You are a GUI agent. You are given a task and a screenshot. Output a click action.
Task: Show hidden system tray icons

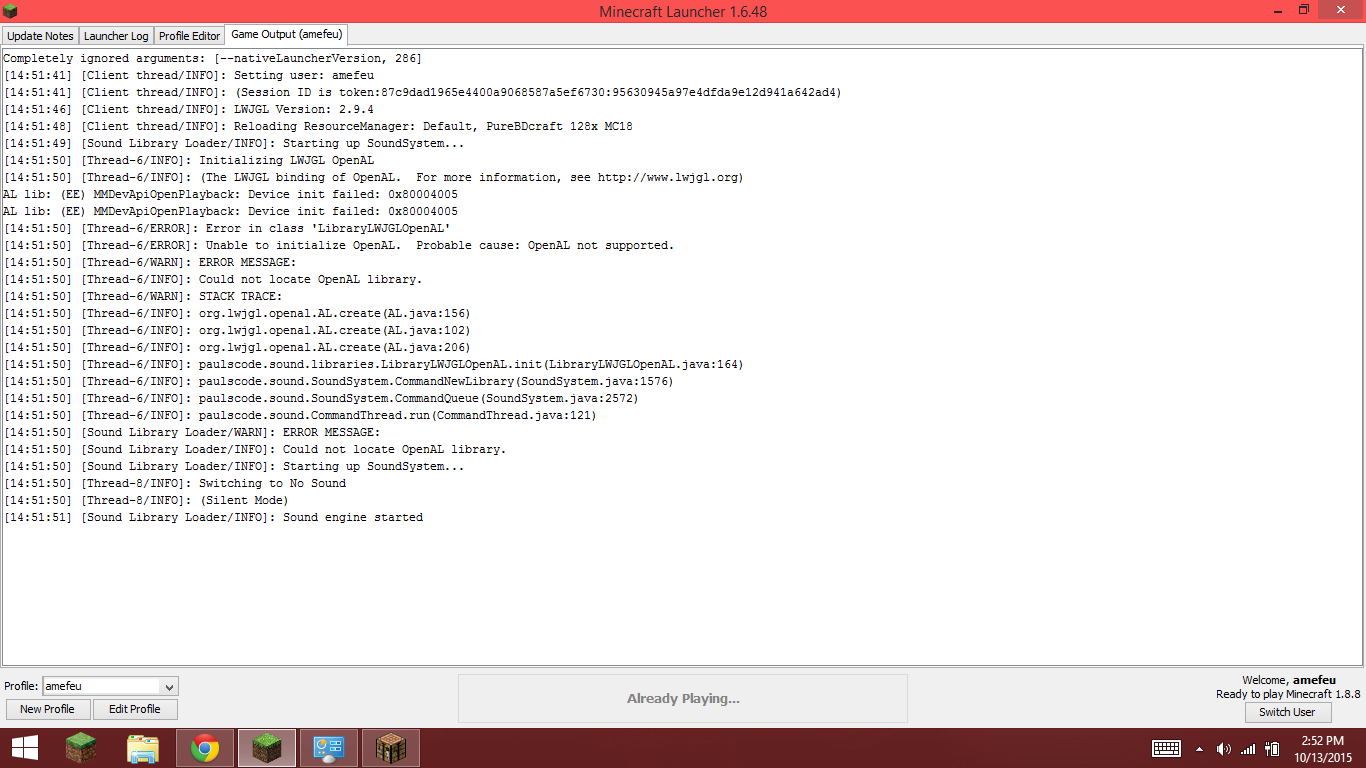1199,748
